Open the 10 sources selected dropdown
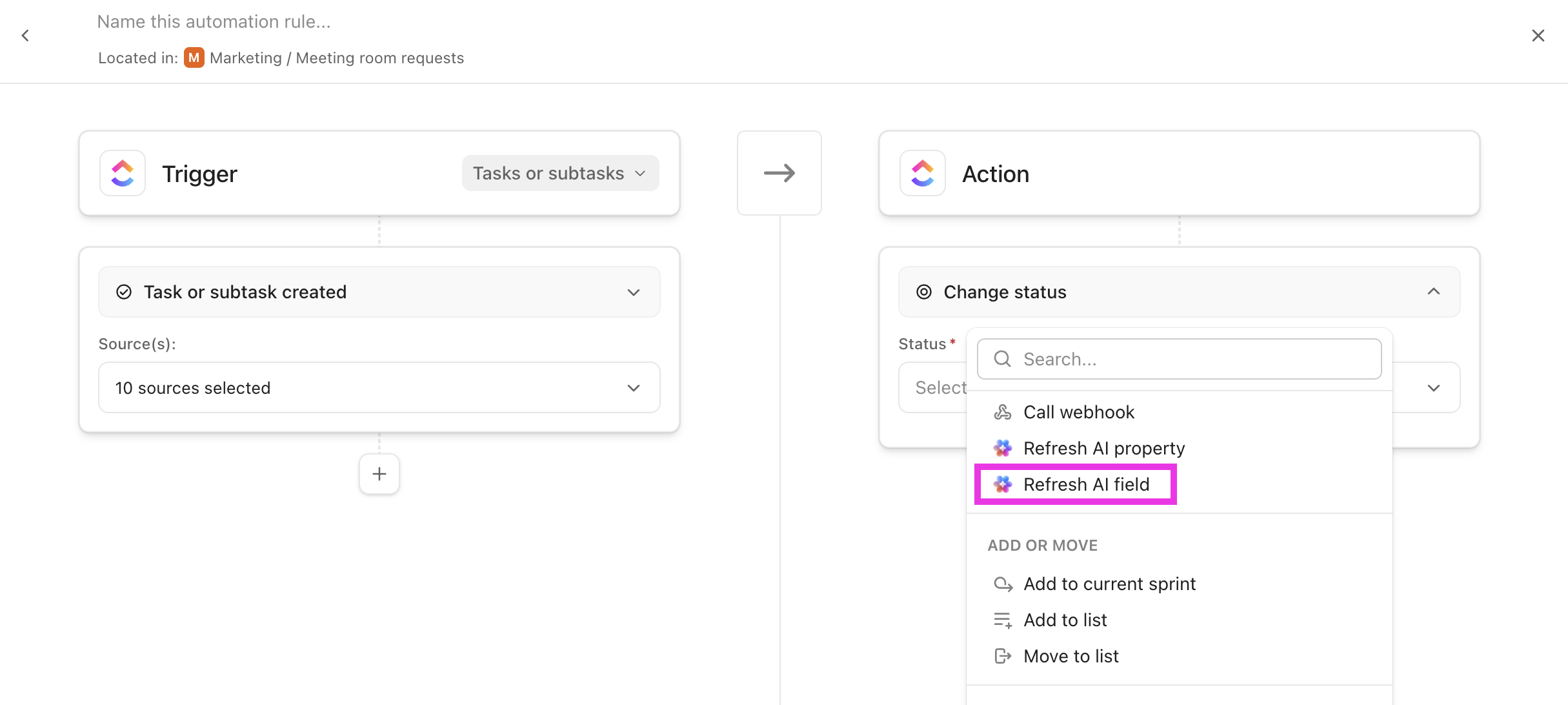This screenshot has width=1568, height=705. pos(379,387)
